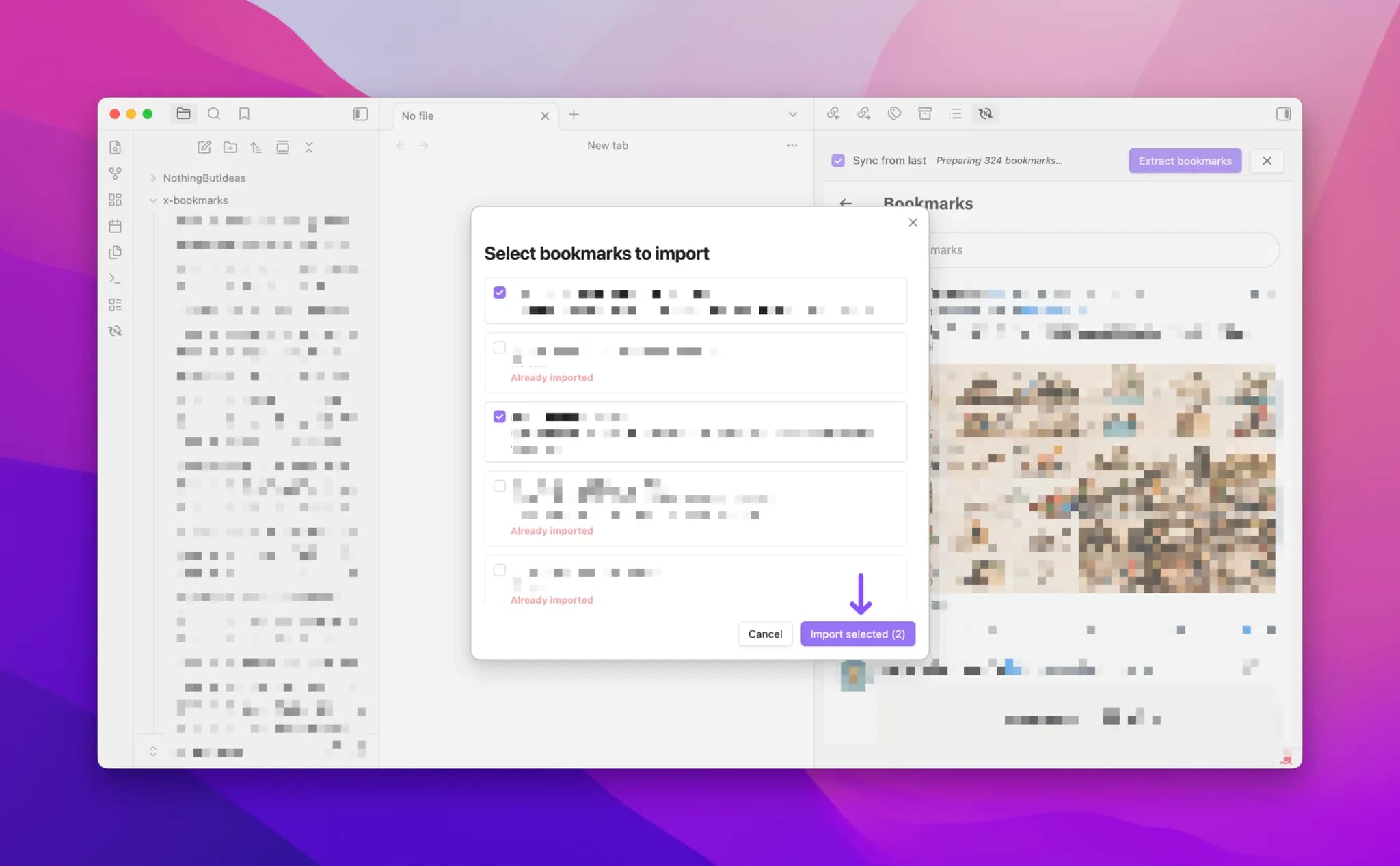The width and height of the screenshot is (1400, 866).
Task: Open the tab list dropdown chevron
Action: 793,114
